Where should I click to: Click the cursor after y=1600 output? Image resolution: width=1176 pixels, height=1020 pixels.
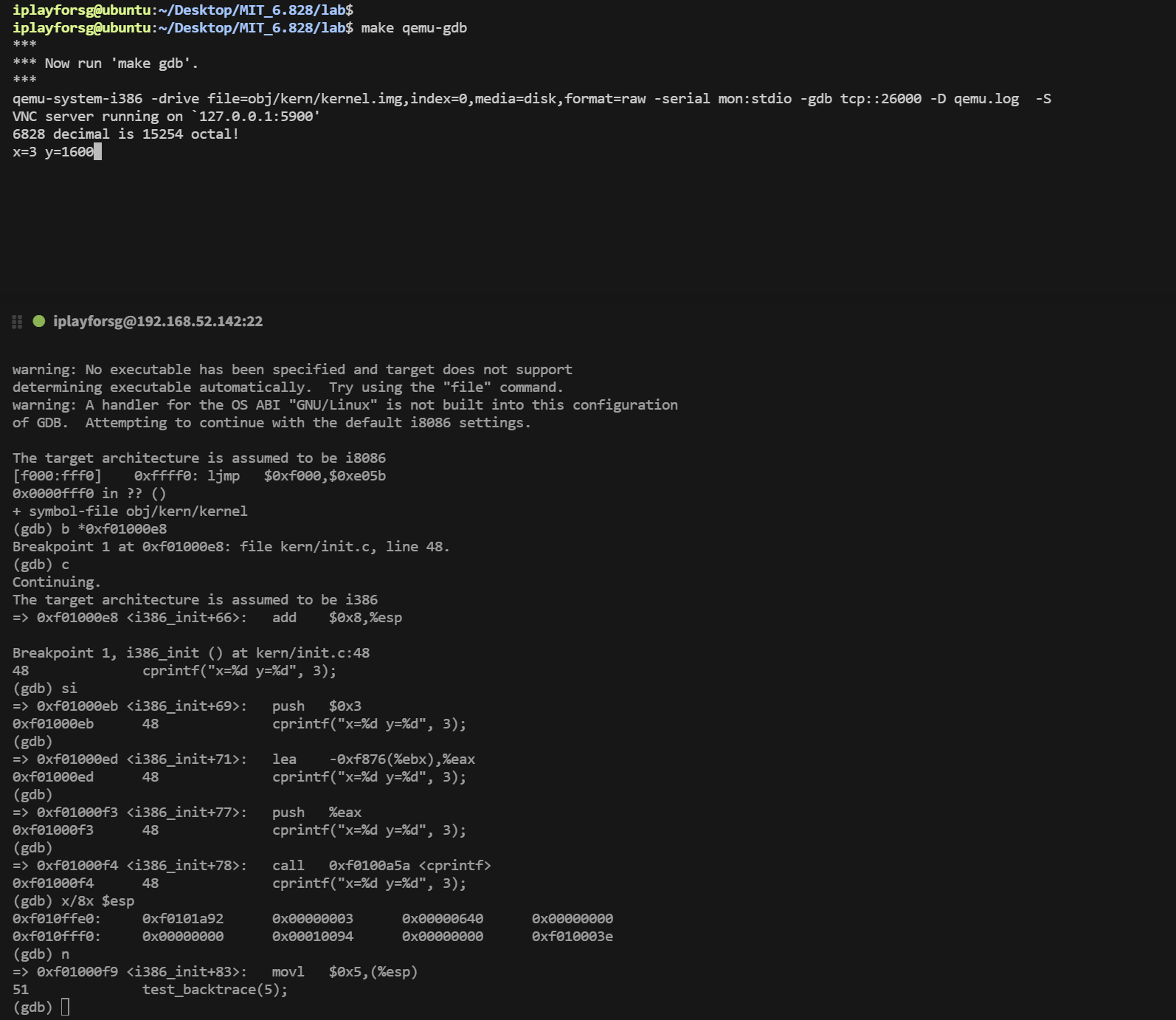[x=97, y=152]
